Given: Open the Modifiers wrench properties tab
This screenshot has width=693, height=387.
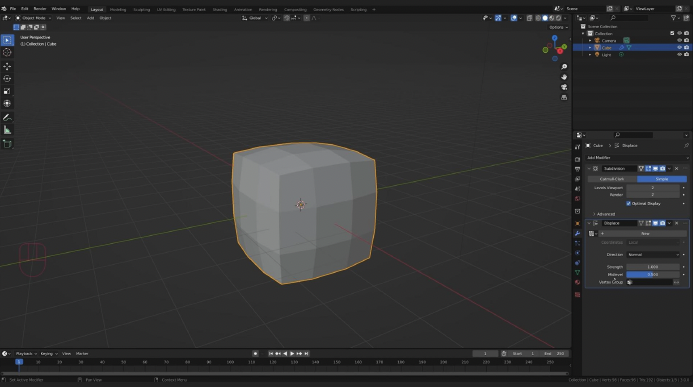Looking at the screenshot, I should 577,233.
